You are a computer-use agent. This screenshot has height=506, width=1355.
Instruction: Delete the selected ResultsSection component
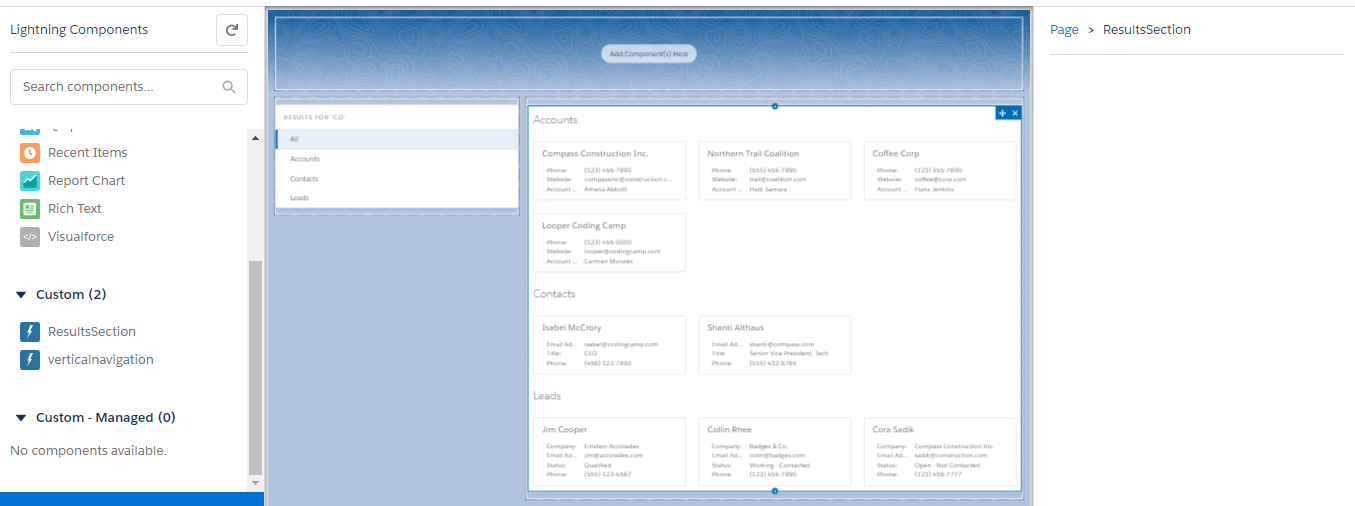(1015, 113)
